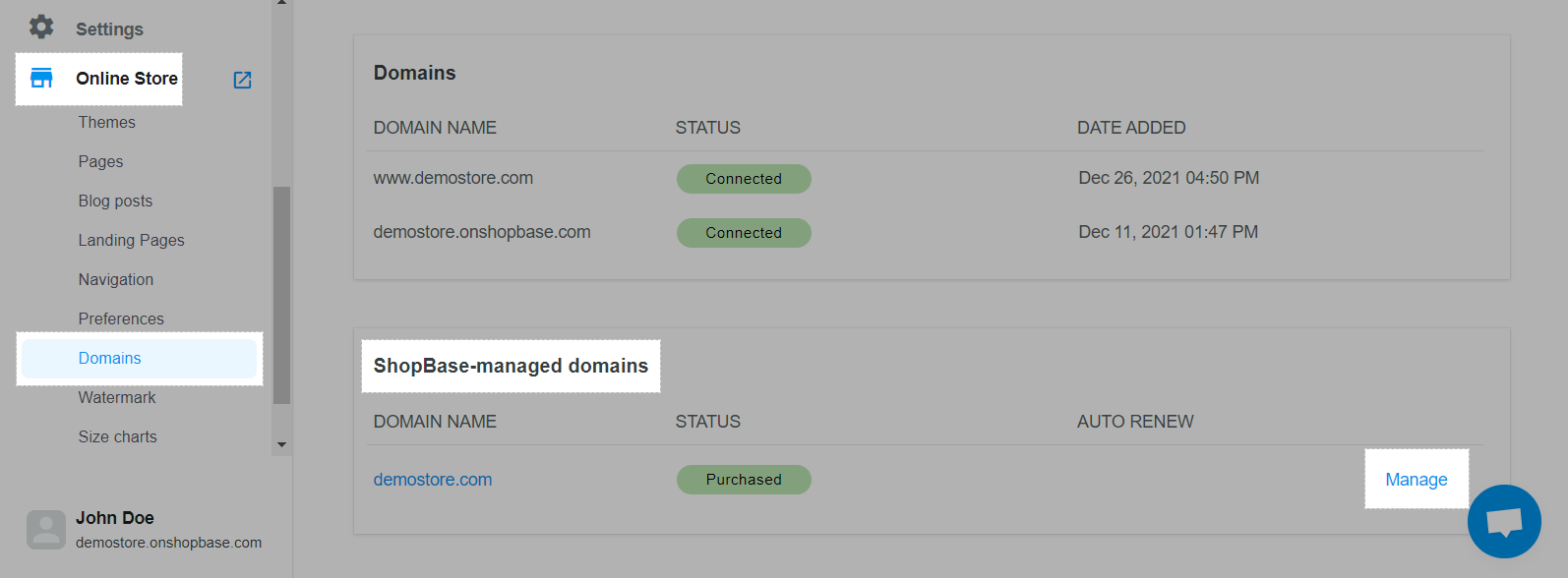Image resolution: width=1568 pixels, height=578 pixels.
Task: Open Landing Pages
Action: 132,240
